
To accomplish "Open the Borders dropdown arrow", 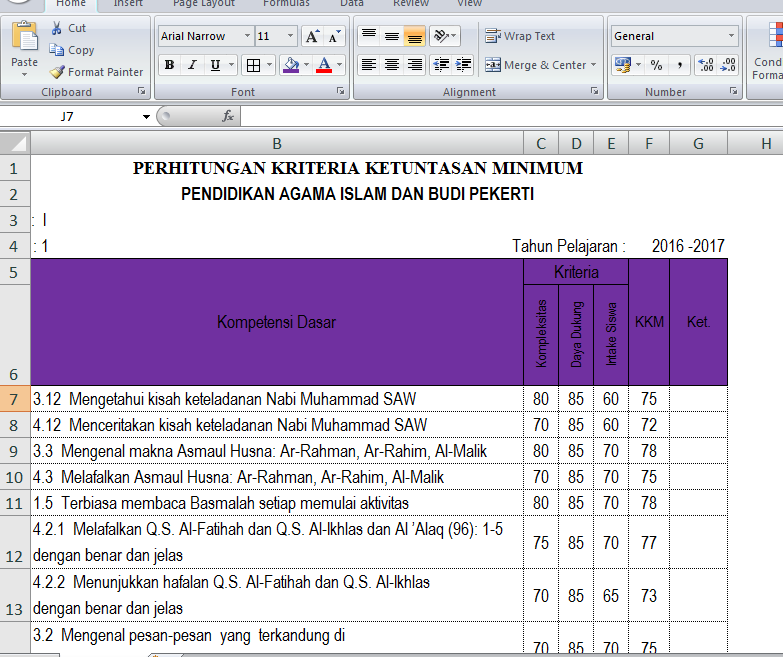I will coord(269,65).
